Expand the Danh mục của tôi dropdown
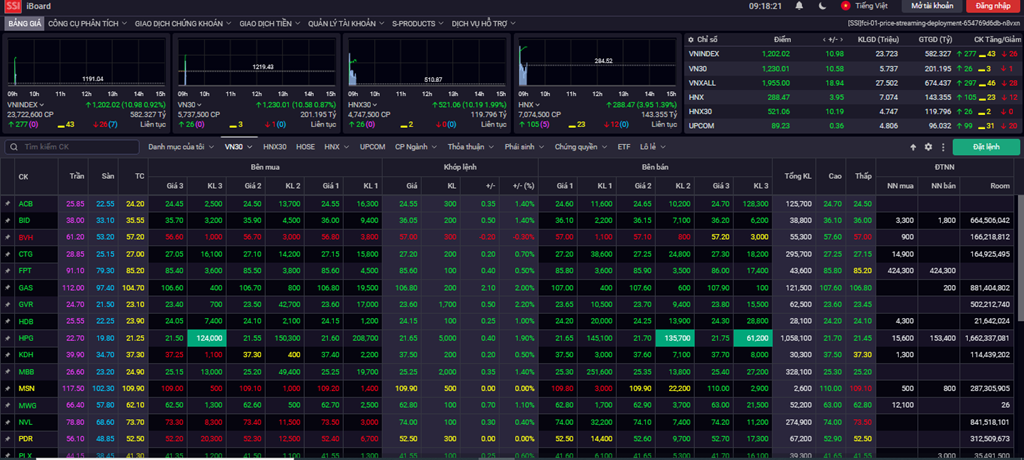The image size is (1024, 460). [181, 147]
